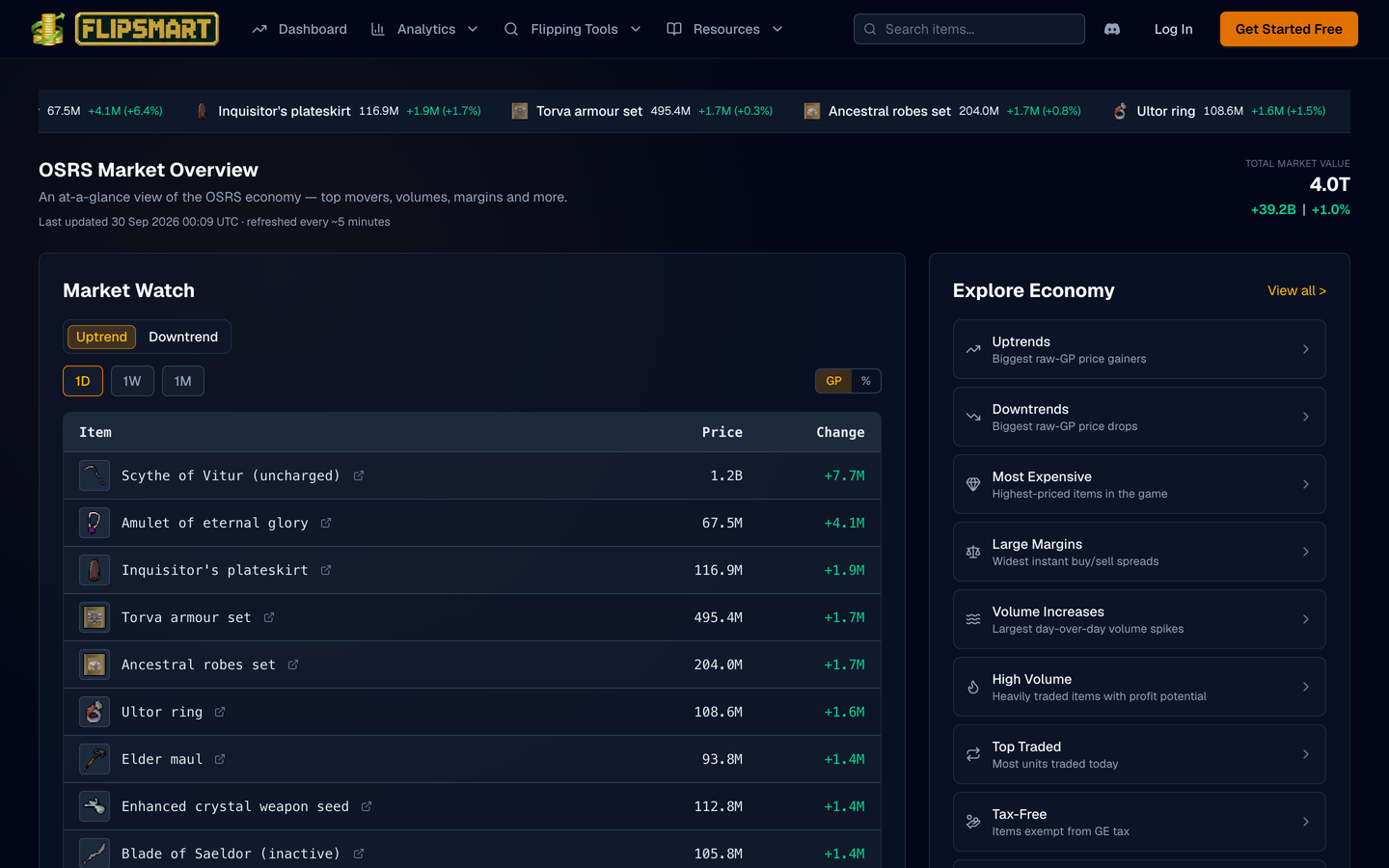Click the Blade of Saeldor item icon

click(x=95, y=854)
